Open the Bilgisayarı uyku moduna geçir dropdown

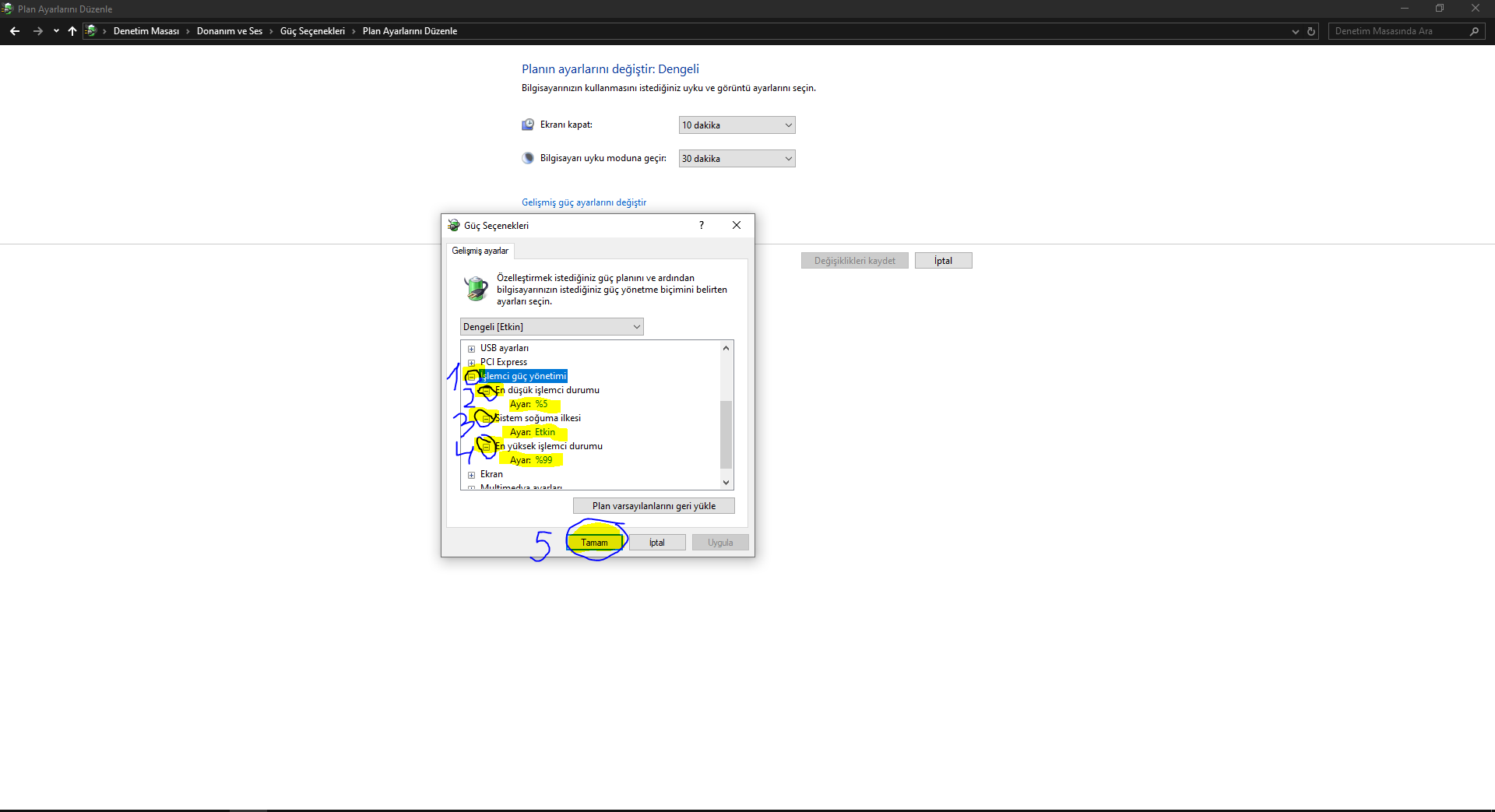pyautogui.click(x=737, y=158)
